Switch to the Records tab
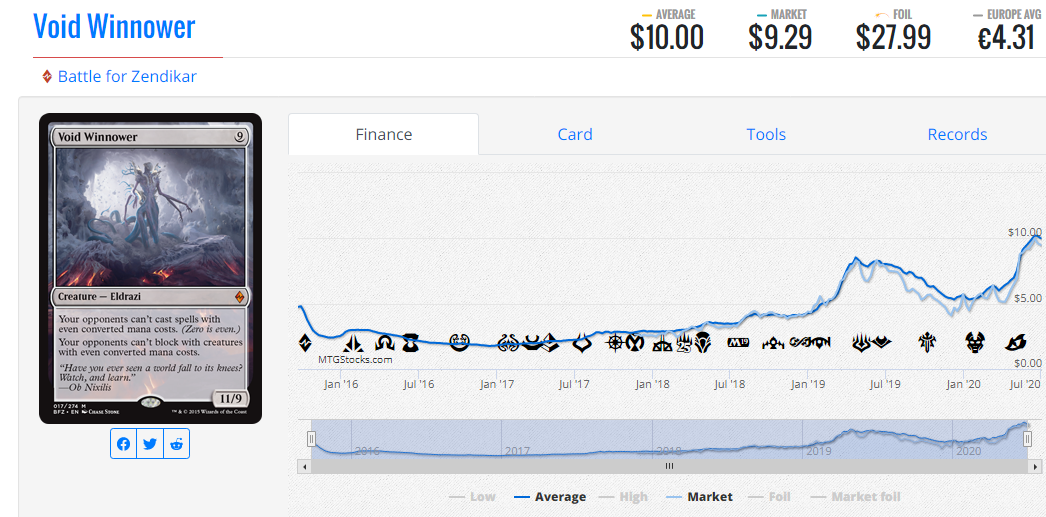The height and width of the screenshot is (517, 1046). [957, 134]
